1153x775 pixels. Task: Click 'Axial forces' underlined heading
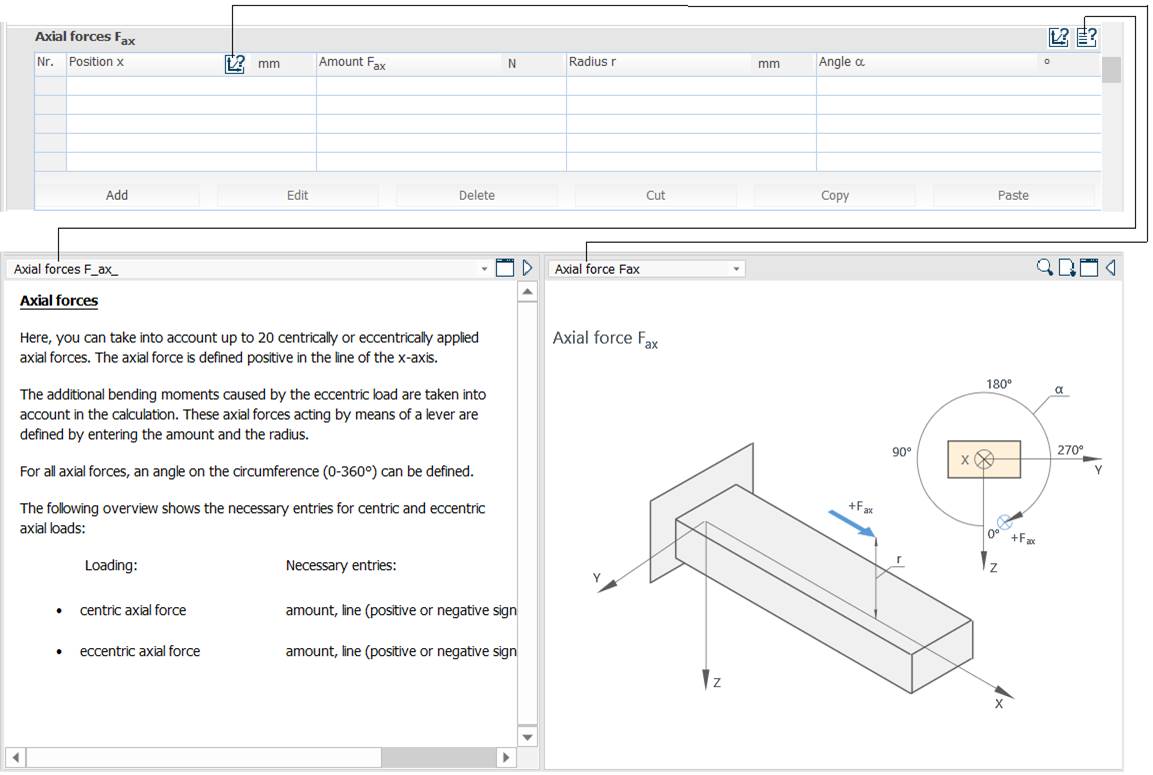pos(59,301)
